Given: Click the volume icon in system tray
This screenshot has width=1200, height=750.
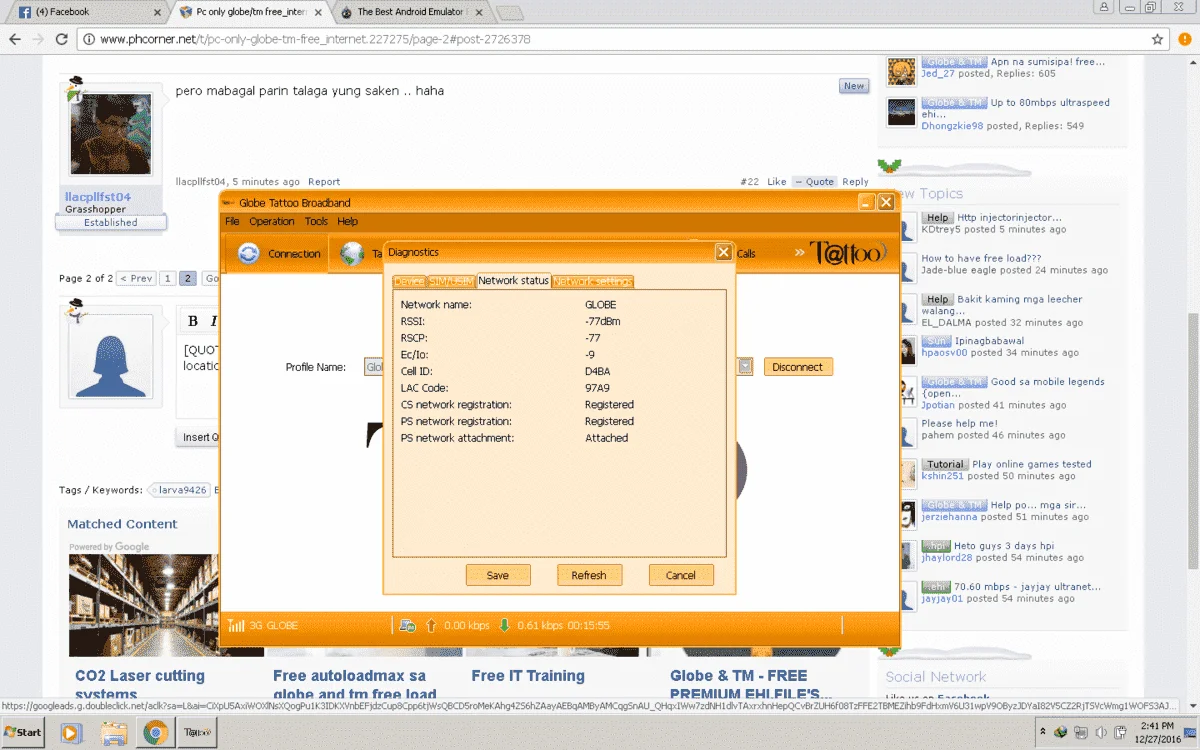Looking at the screenshot, I should 1101,733.
